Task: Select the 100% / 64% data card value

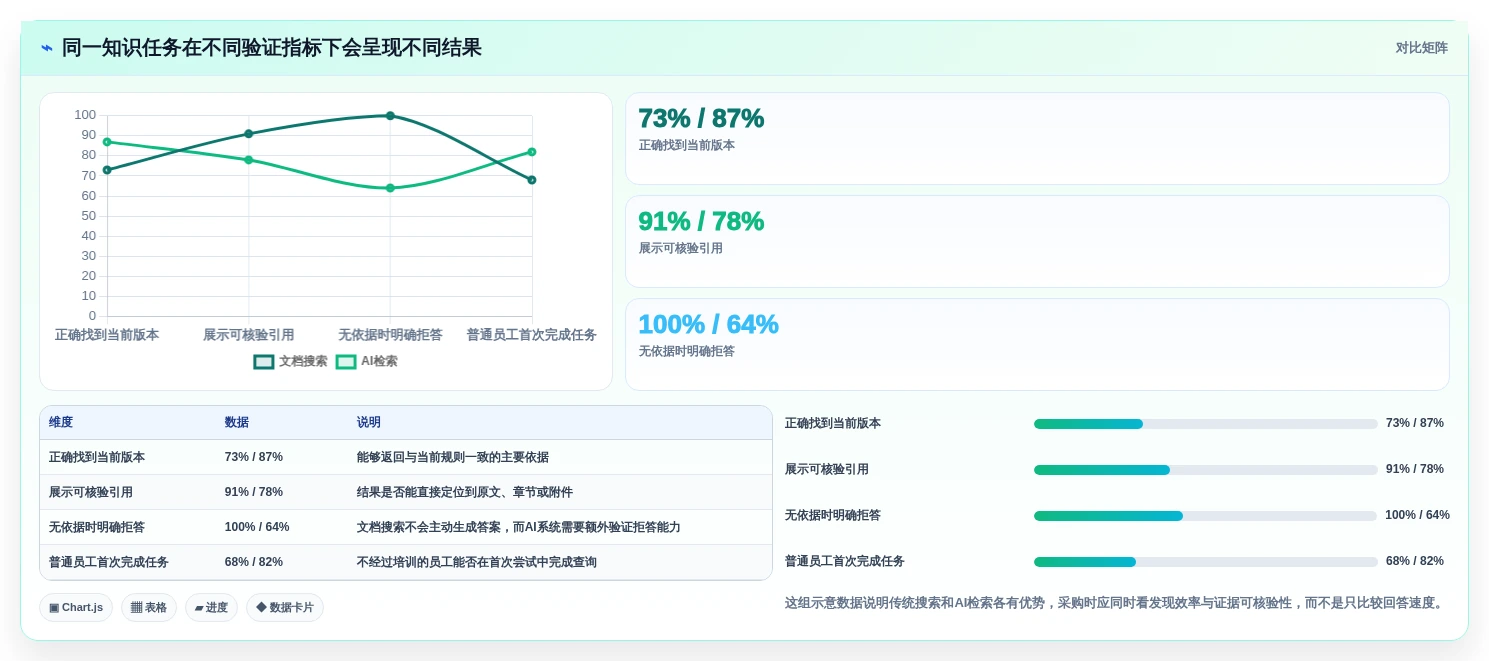Action: (x=708, y=324)
